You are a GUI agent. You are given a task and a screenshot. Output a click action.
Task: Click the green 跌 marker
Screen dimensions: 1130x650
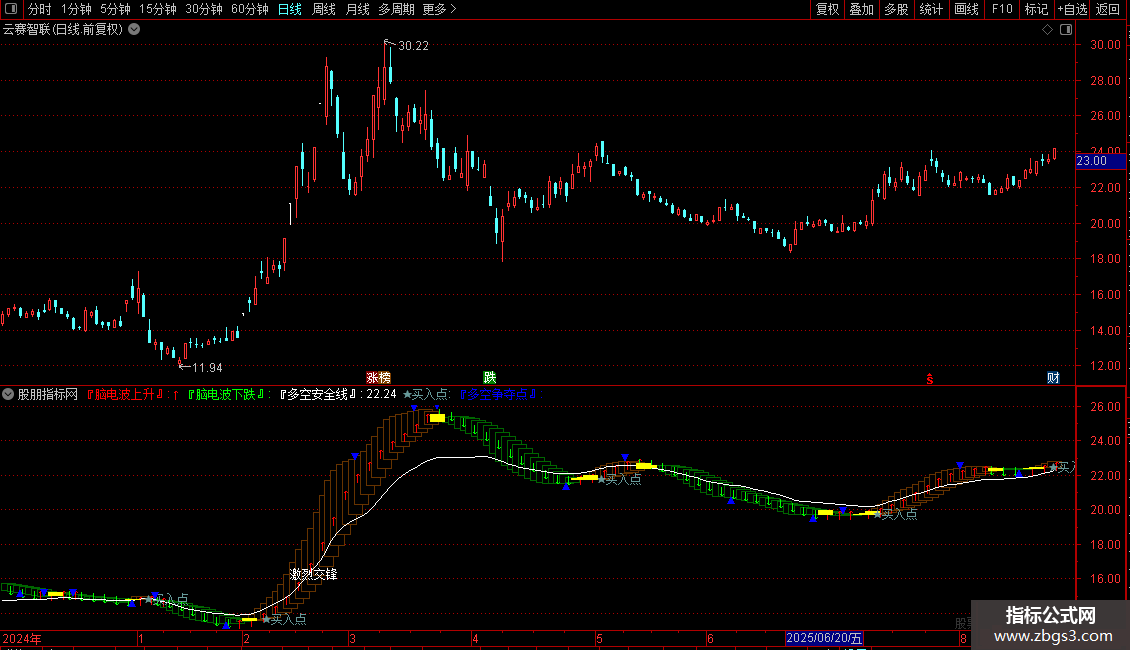(x=490, y=378)
